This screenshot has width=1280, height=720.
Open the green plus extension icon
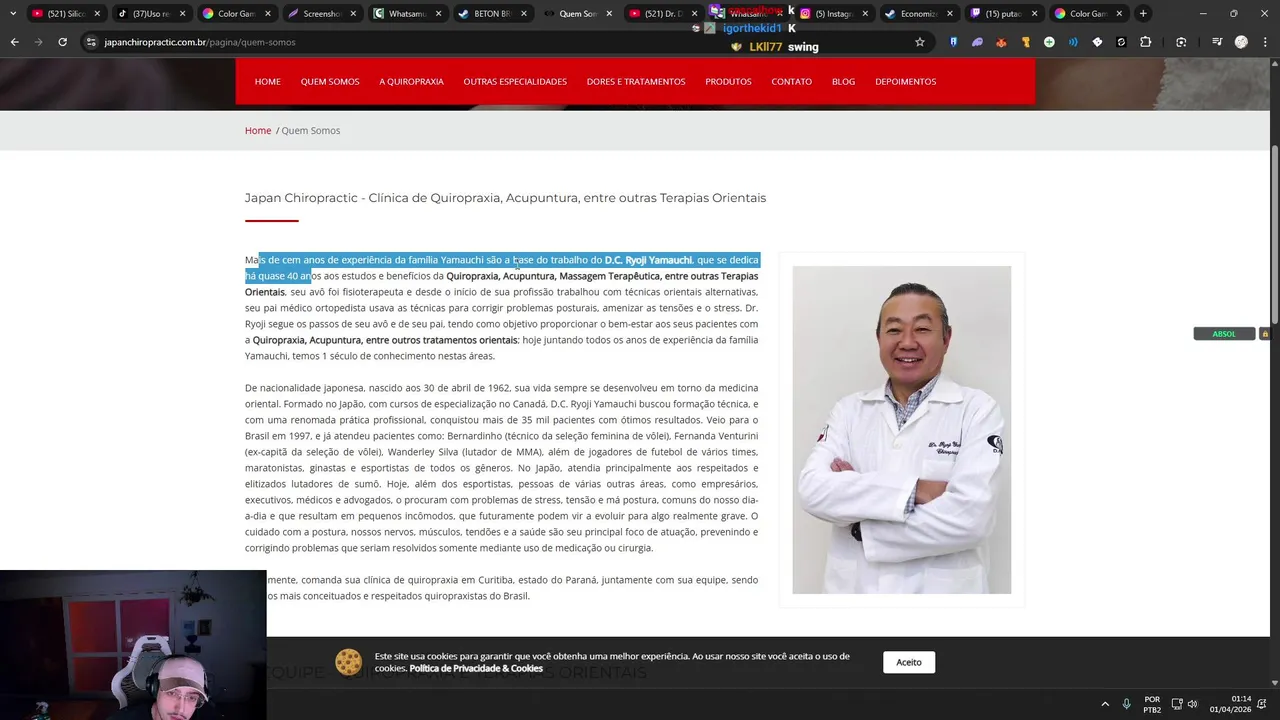tap(1049, 42)
